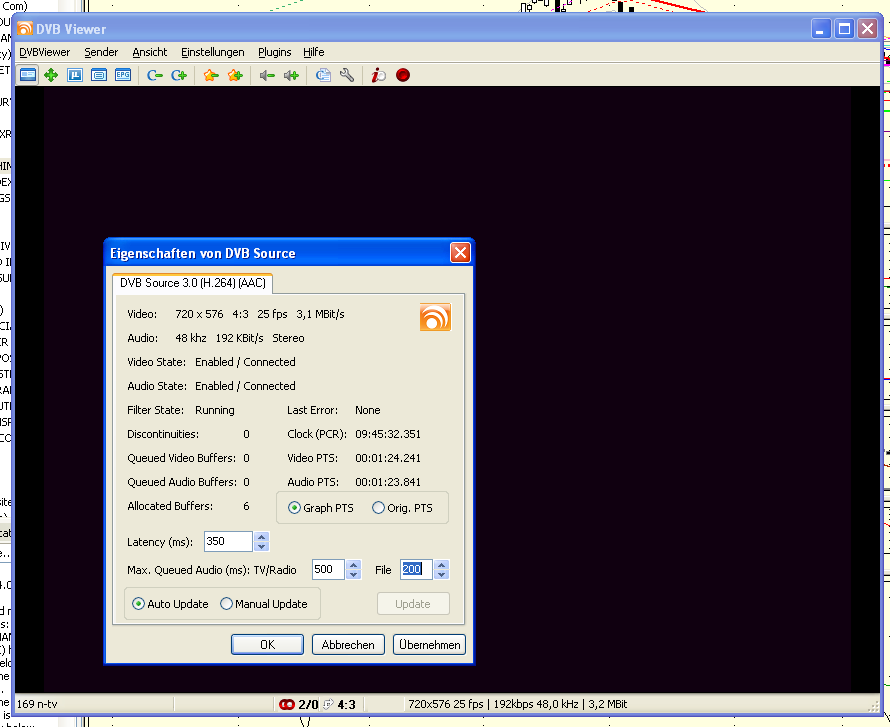The width and height of the screenshot is (890, 727).
Task: Open the Plugins menu
Action: (x=274, y=52)
